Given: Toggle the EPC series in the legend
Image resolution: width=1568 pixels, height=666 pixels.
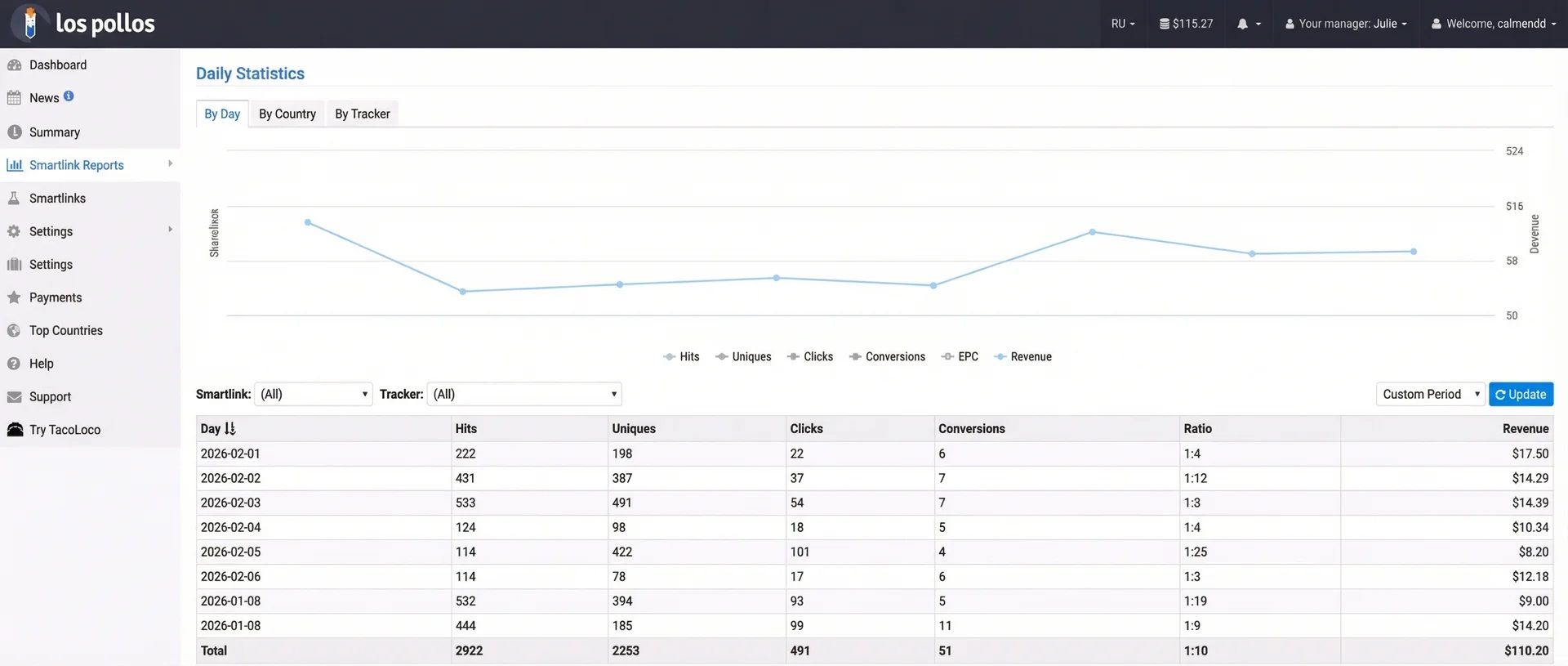Looking at the screenshot, I should click(960, 356).
